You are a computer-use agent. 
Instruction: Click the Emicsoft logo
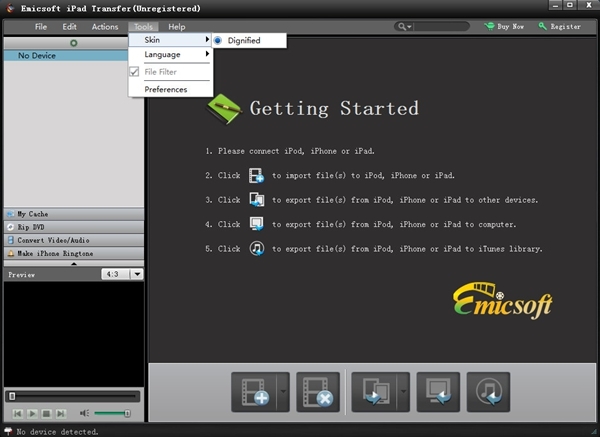coord(502,300)
